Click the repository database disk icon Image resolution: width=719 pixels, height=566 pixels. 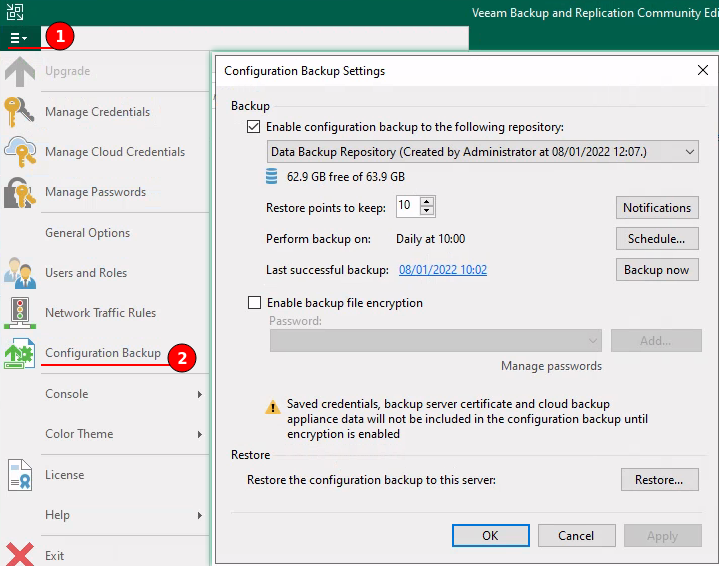point(271,177)
